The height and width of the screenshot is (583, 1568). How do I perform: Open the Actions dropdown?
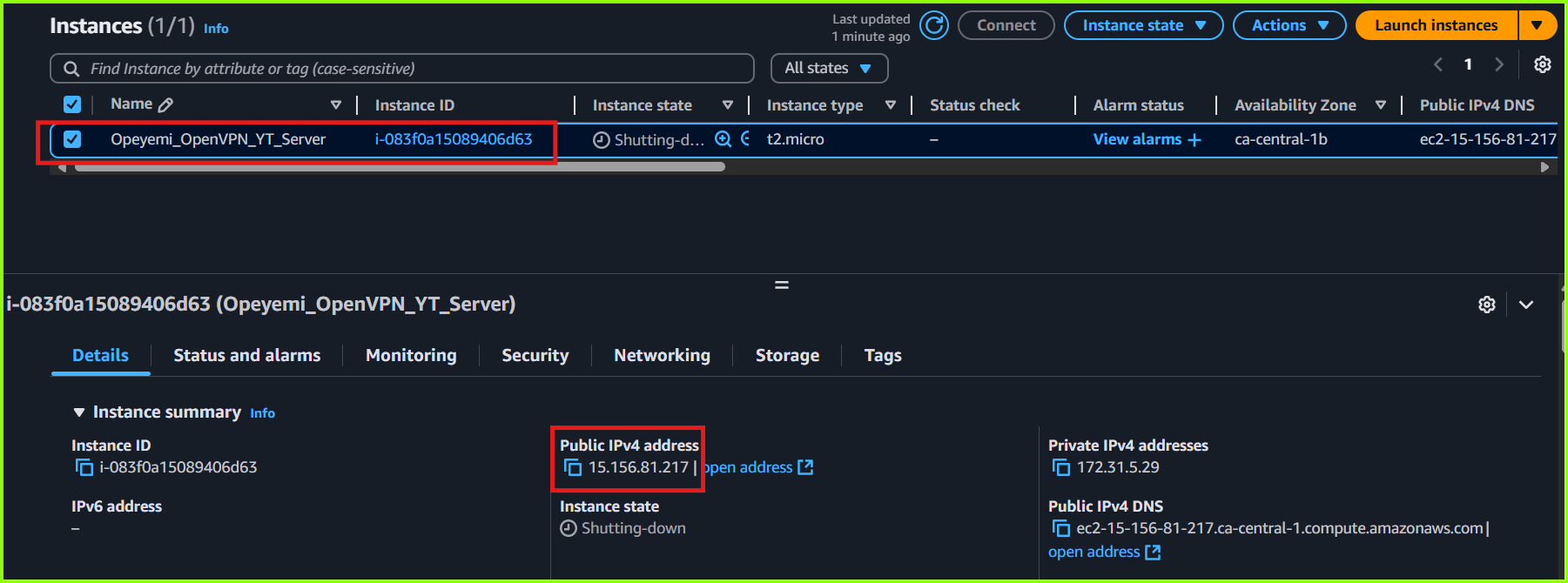(1289, 25)
